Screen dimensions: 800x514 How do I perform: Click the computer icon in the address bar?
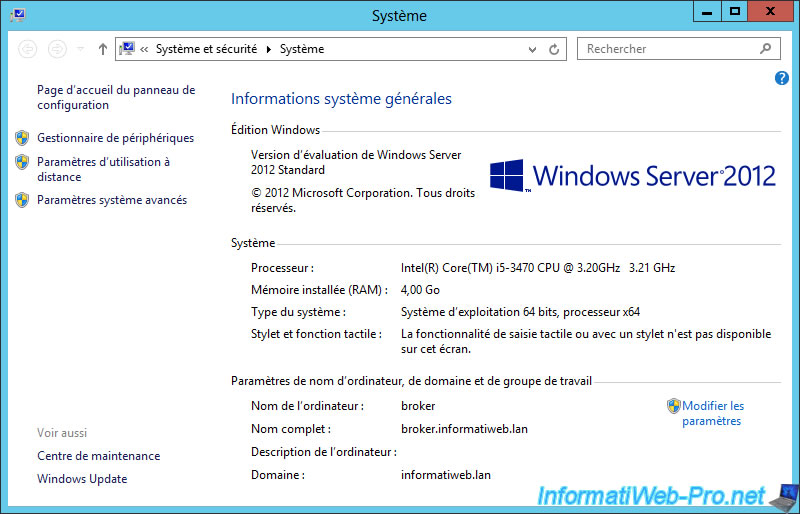[127, 48]
